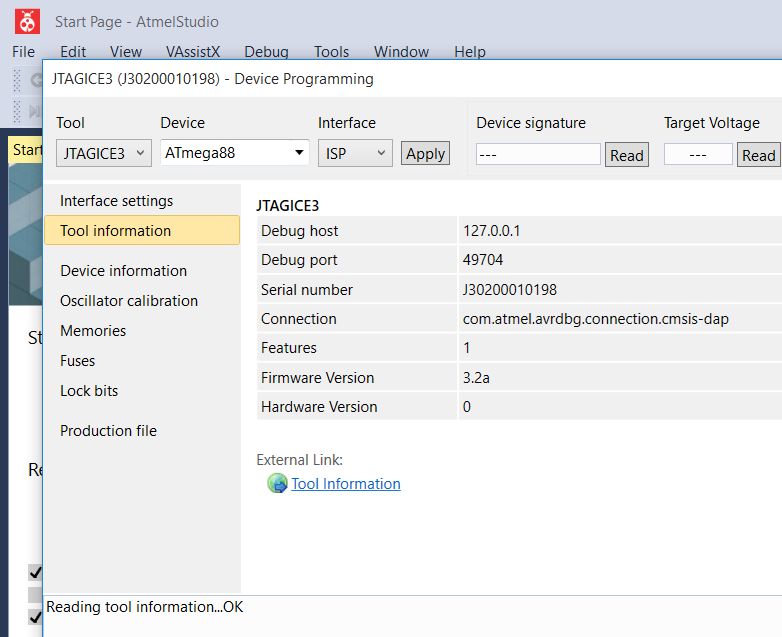Open the Edit menu
This screenshot has width=782, height=637.
tap(73, 51)
